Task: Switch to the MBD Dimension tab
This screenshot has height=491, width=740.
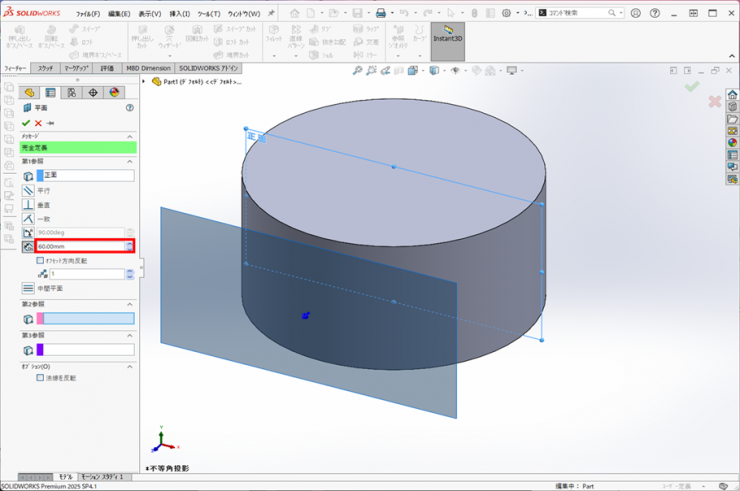Action: point(147,68)
